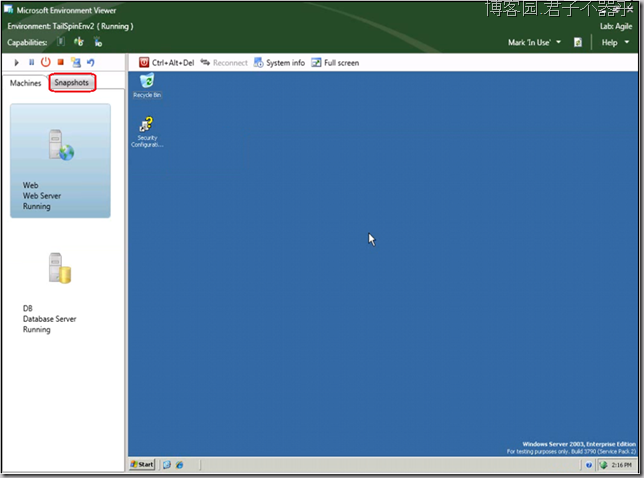Open System info for the machine
Viewport: 644px width, 478px height.
coord(279,62)
